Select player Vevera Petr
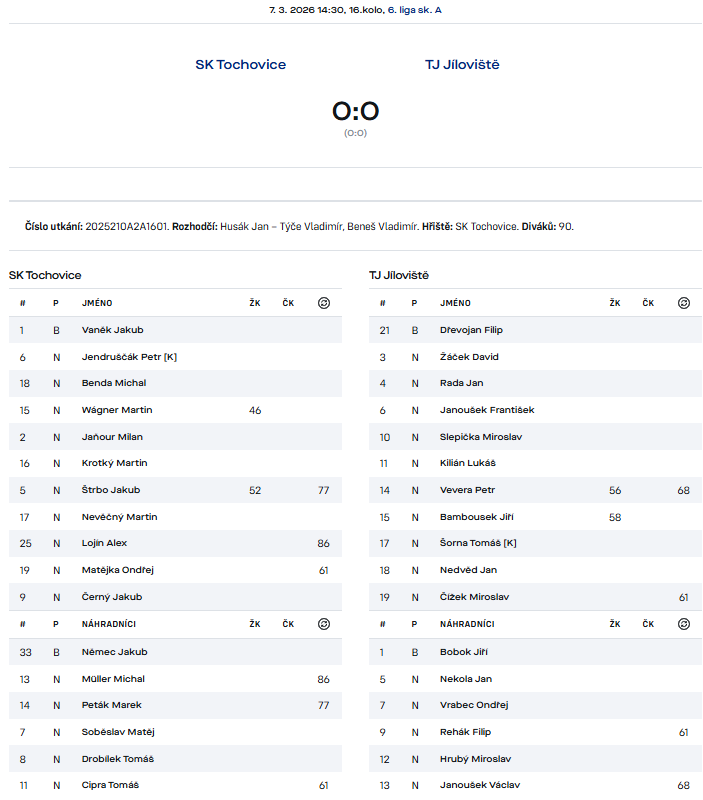Image resolution: width=703 pixels, height=800 pixels. click(467, 490)
